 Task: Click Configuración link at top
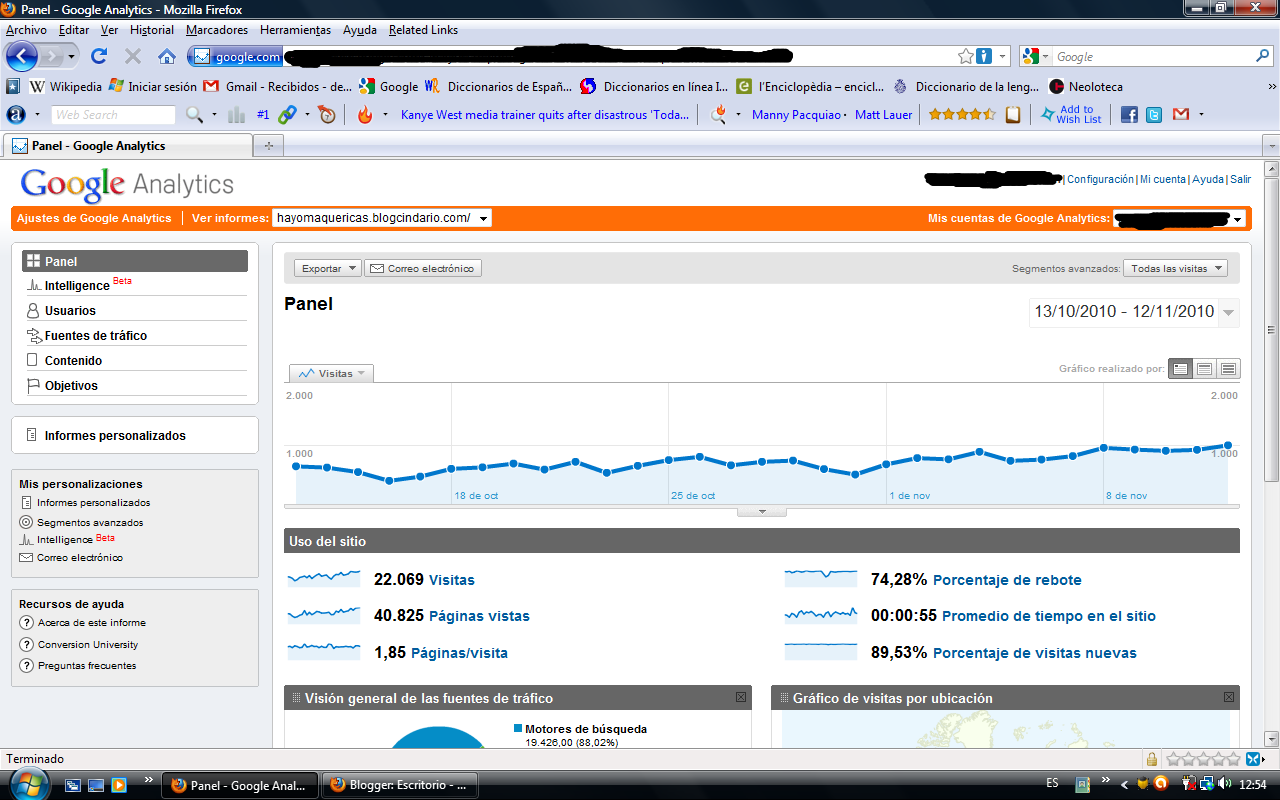coord(1100,179)
